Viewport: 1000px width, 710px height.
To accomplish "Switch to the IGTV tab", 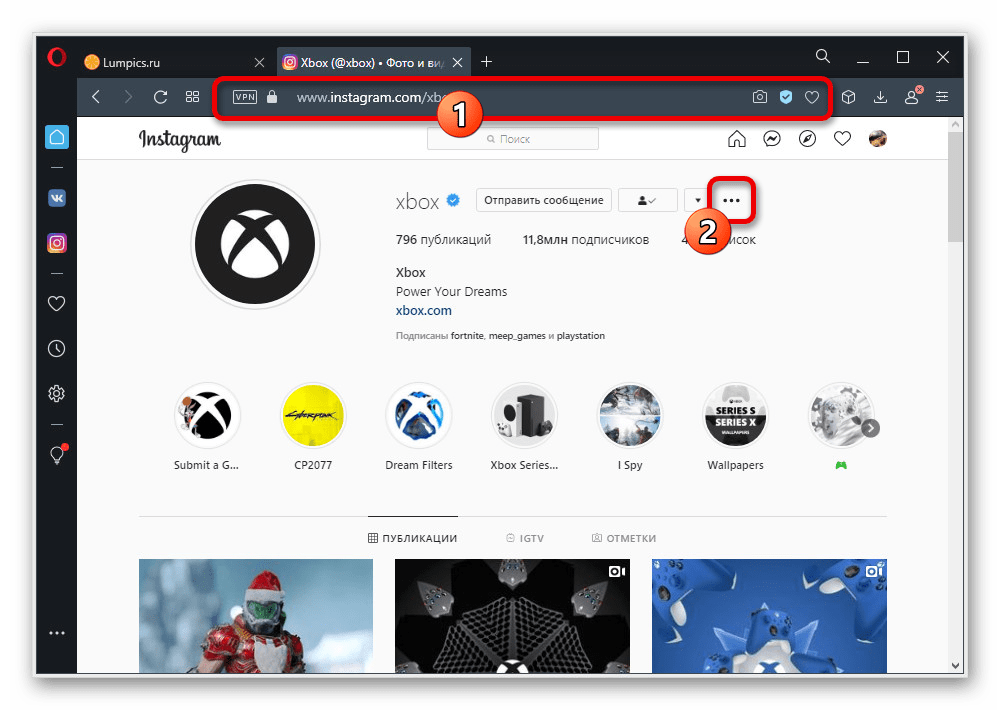I will point(525,538).
